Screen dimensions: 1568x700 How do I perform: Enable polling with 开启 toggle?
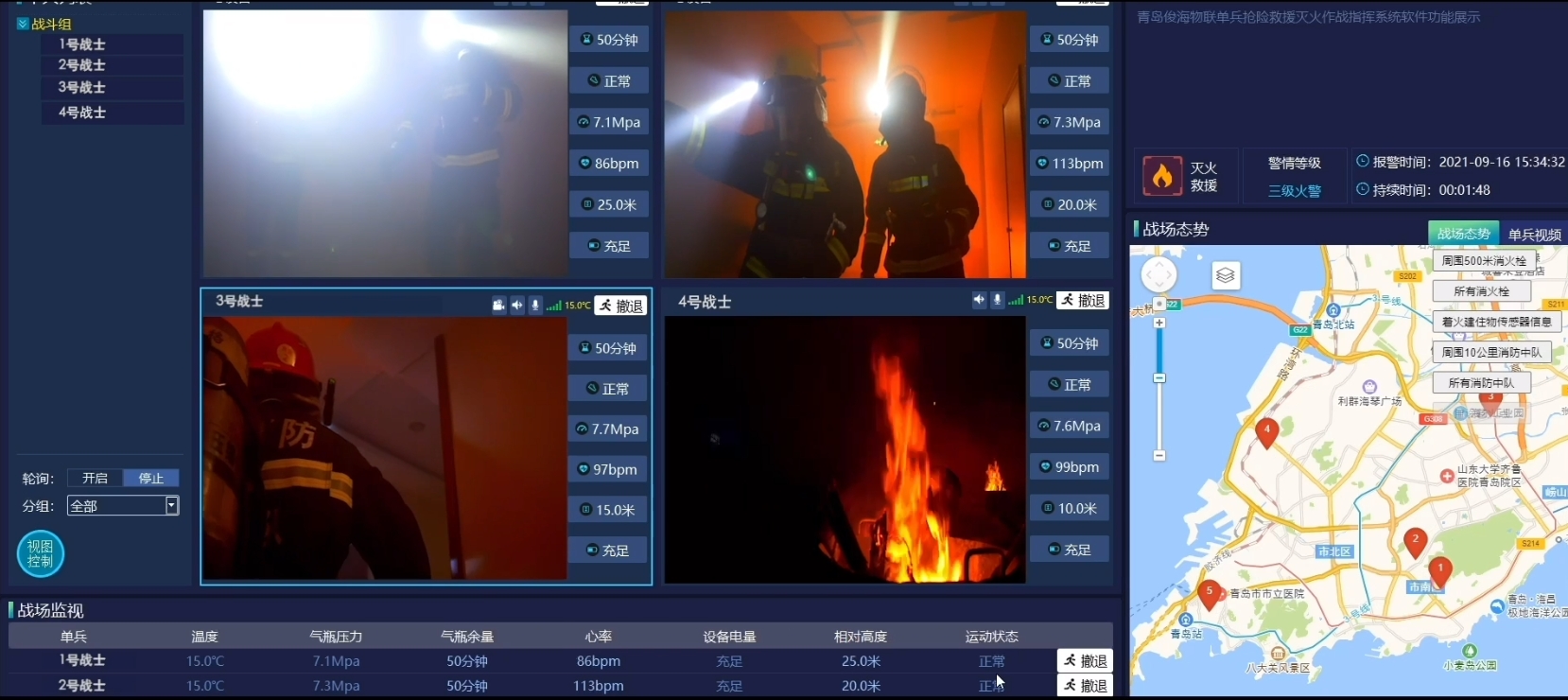point(96,478)
